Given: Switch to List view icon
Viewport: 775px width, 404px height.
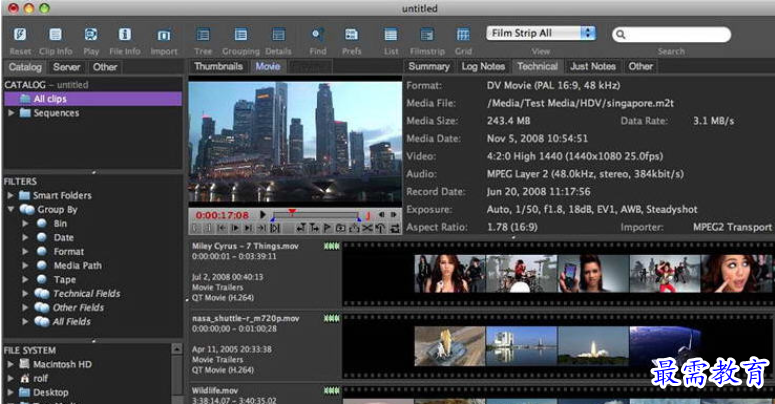Looking at the screenshot, I should 390,35.
